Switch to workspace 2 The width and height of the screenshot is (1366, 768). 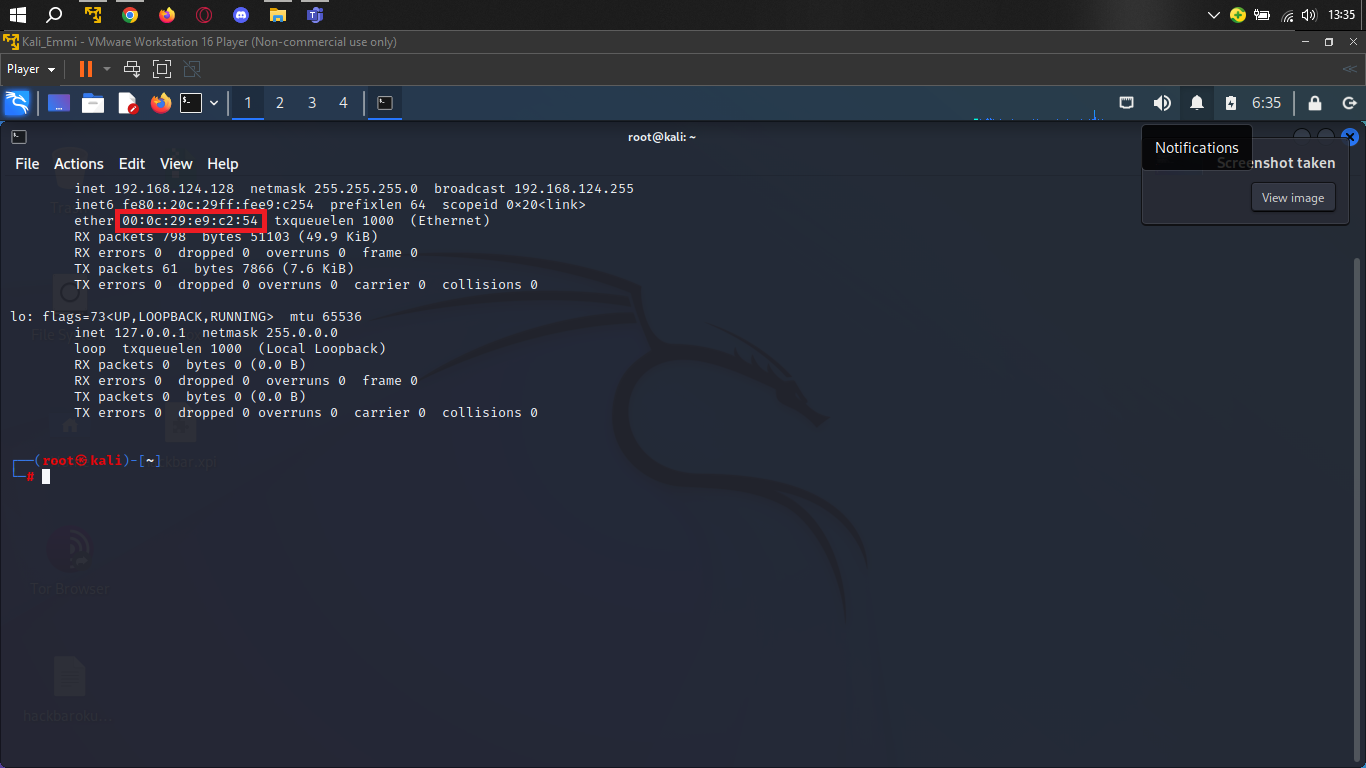280,103
